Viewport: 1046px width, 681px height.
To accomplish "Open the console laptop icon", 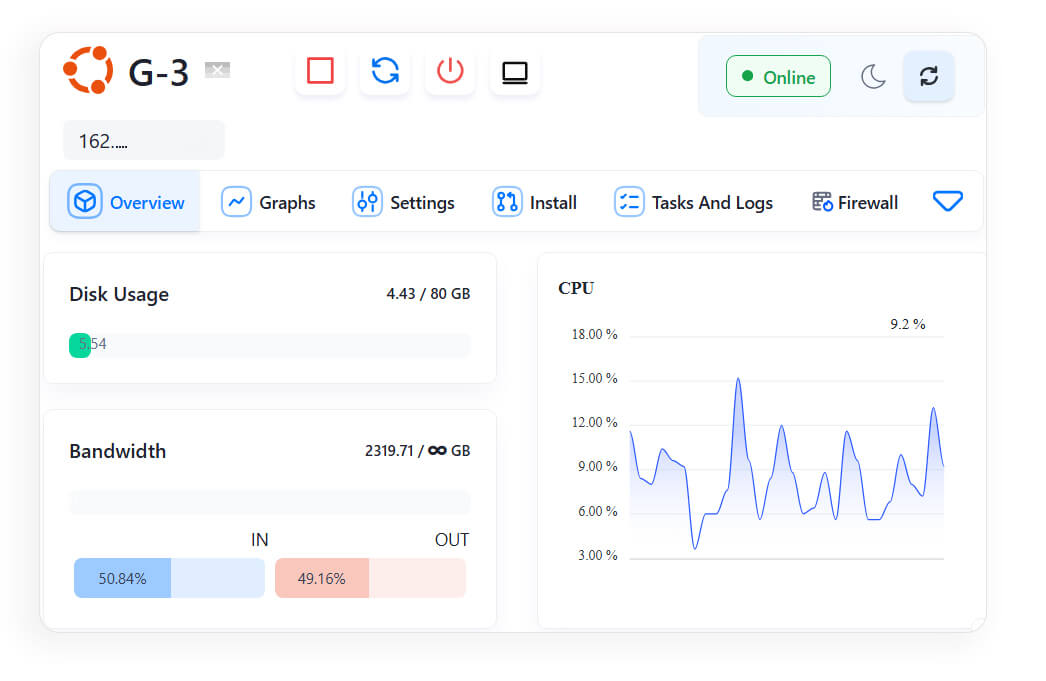I will (515, 72).
